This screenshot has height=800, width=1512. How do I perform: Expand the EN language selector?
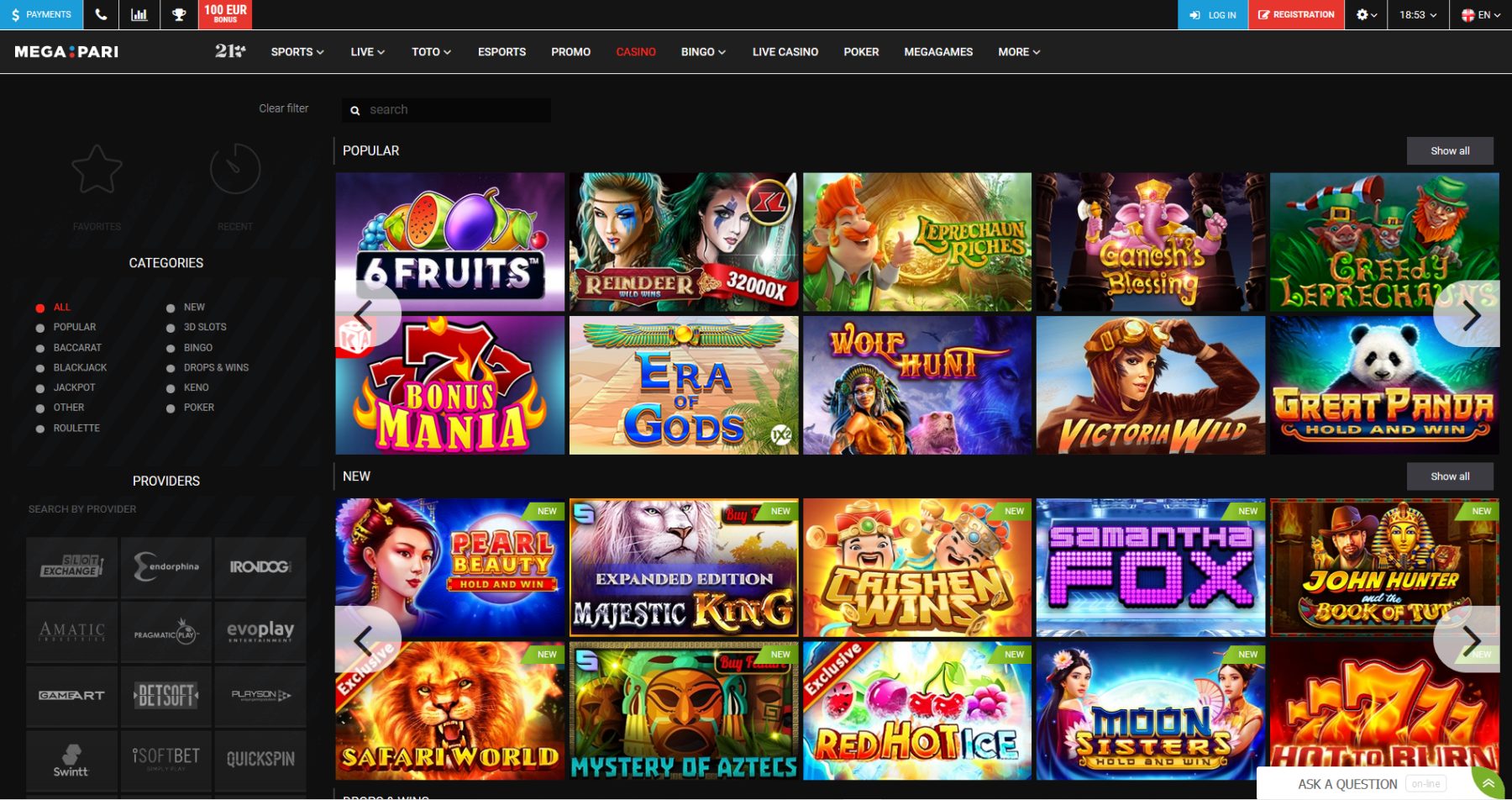1480,14
